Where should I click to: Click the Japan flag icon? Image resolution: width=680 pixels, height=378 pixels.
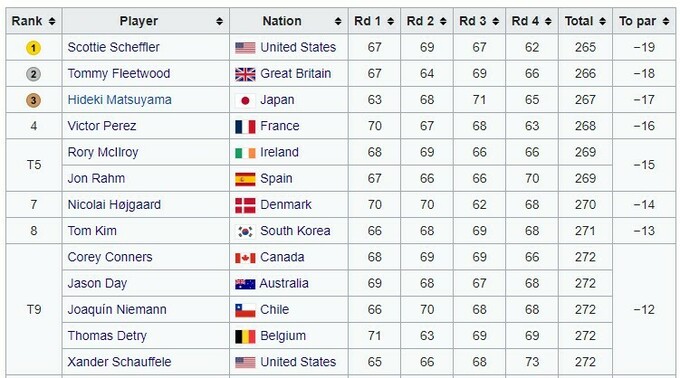[245, 101]
